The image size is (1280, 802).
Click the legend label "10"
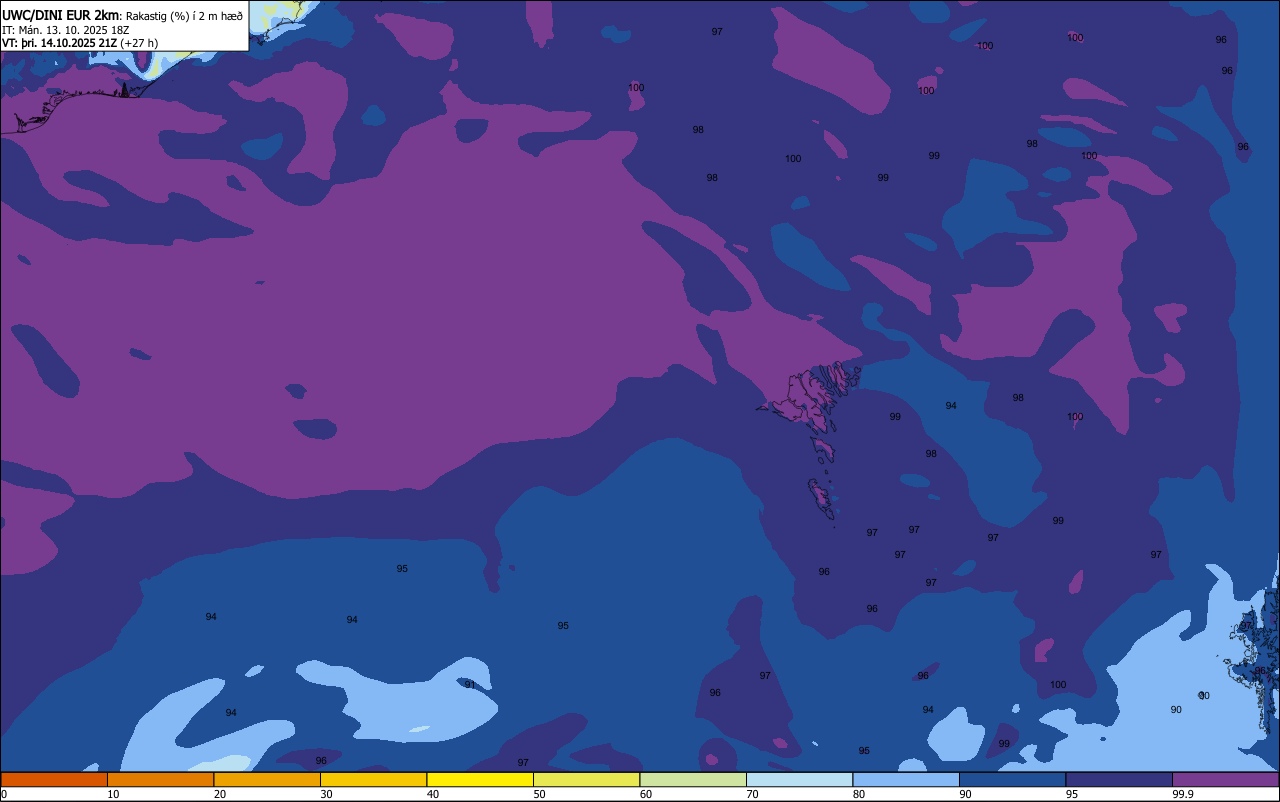[x=113, y=794]
